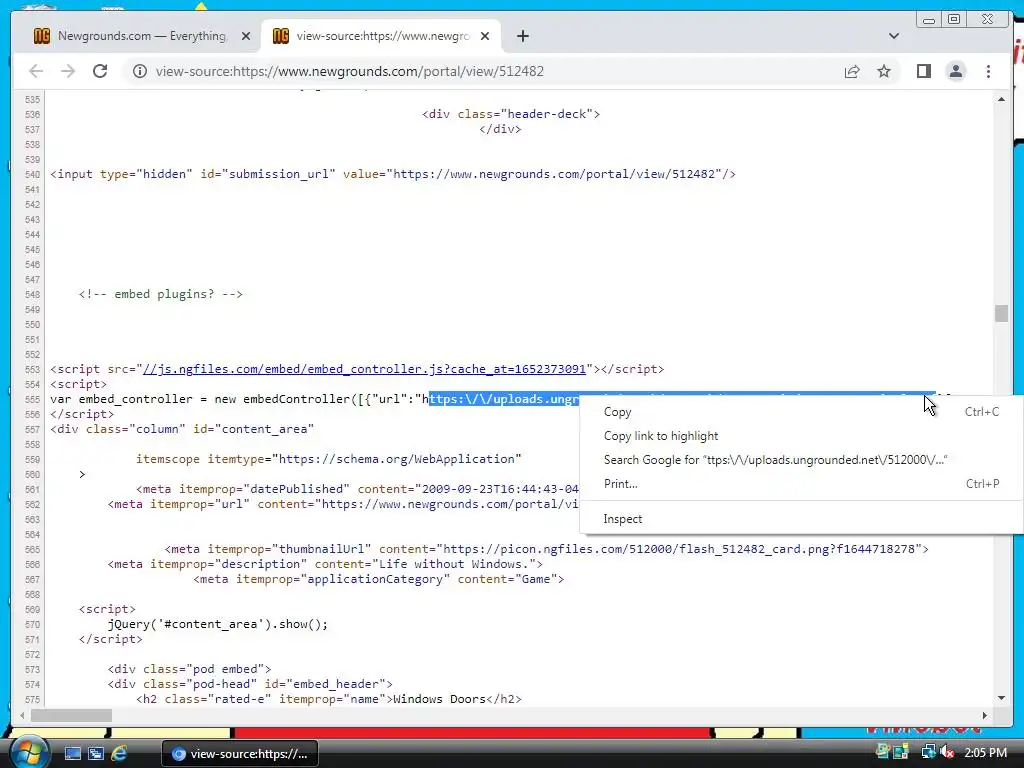Activate the view-source taskbar button
The image size is (1024, 768).
[240, 754]
